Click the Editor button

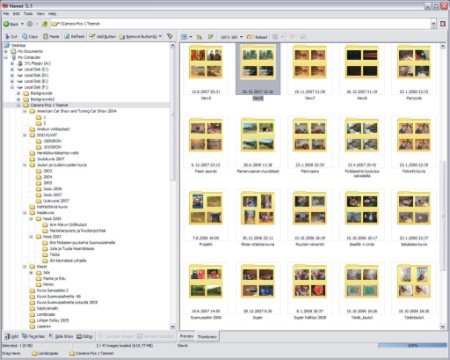pos(84,336)
